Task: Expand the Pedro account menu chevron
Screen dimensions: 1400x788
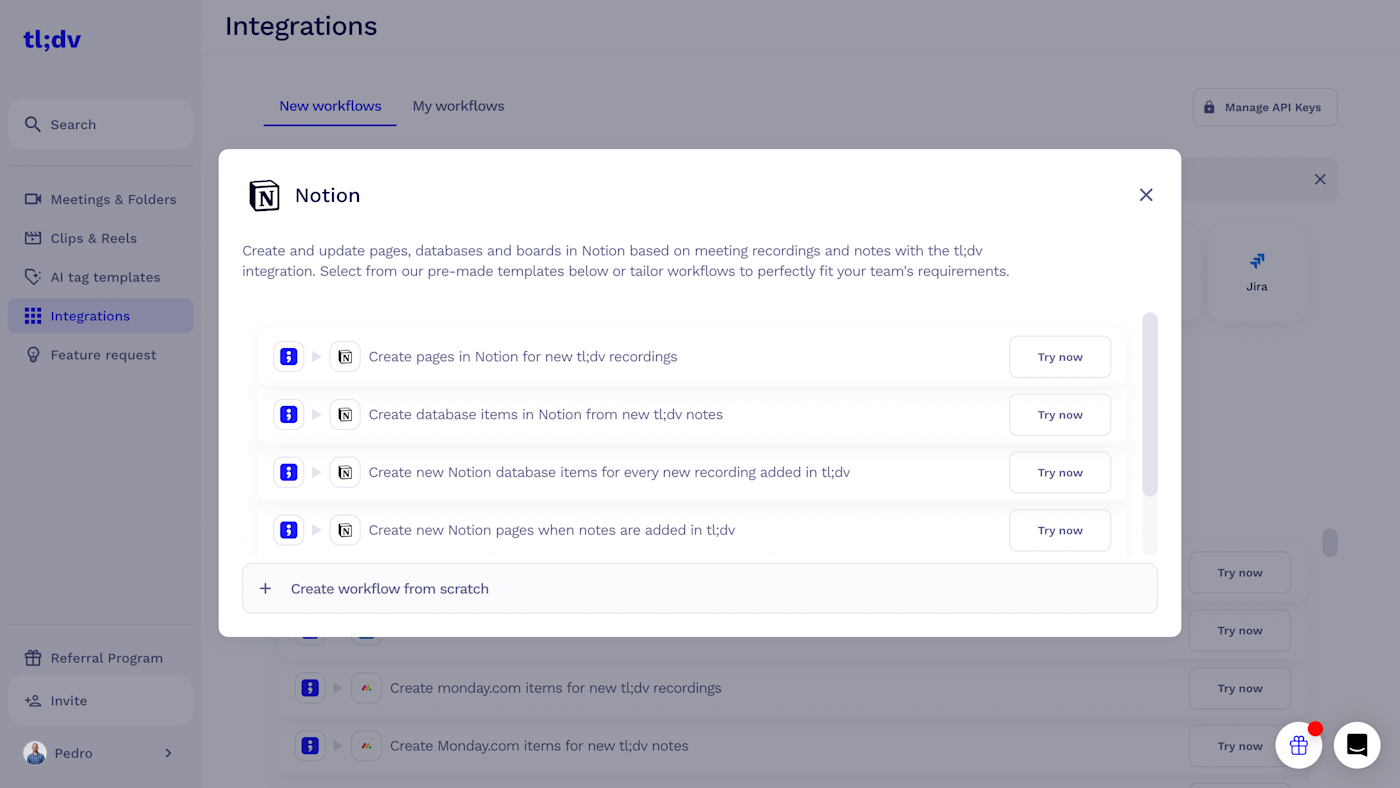Action: (168, 753)
